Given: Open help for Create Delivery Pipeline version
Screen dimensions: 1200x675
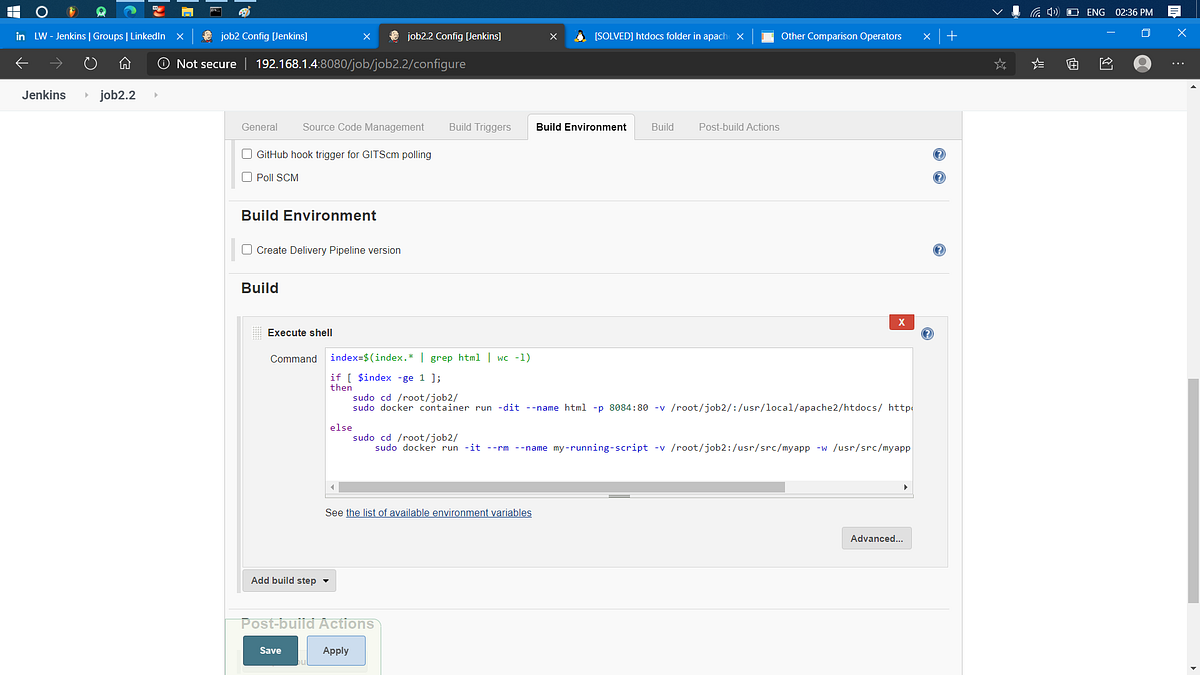Looking at the screenshot, I should [x=938, y=249].
